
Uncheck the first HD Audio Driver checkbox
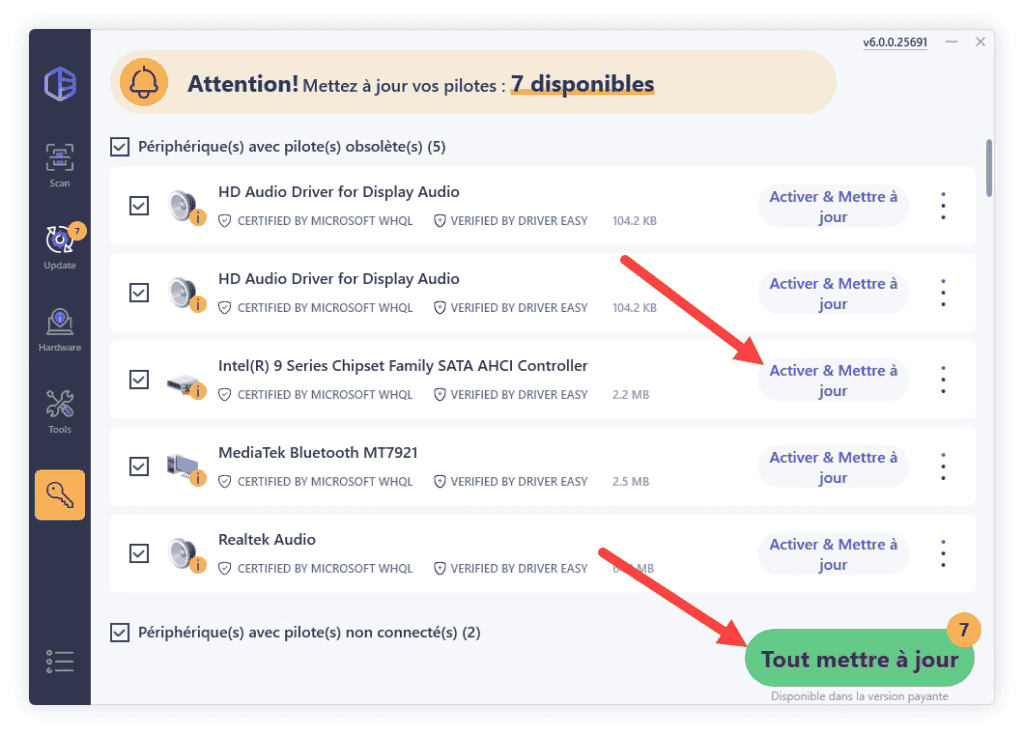tap(139, 206)
